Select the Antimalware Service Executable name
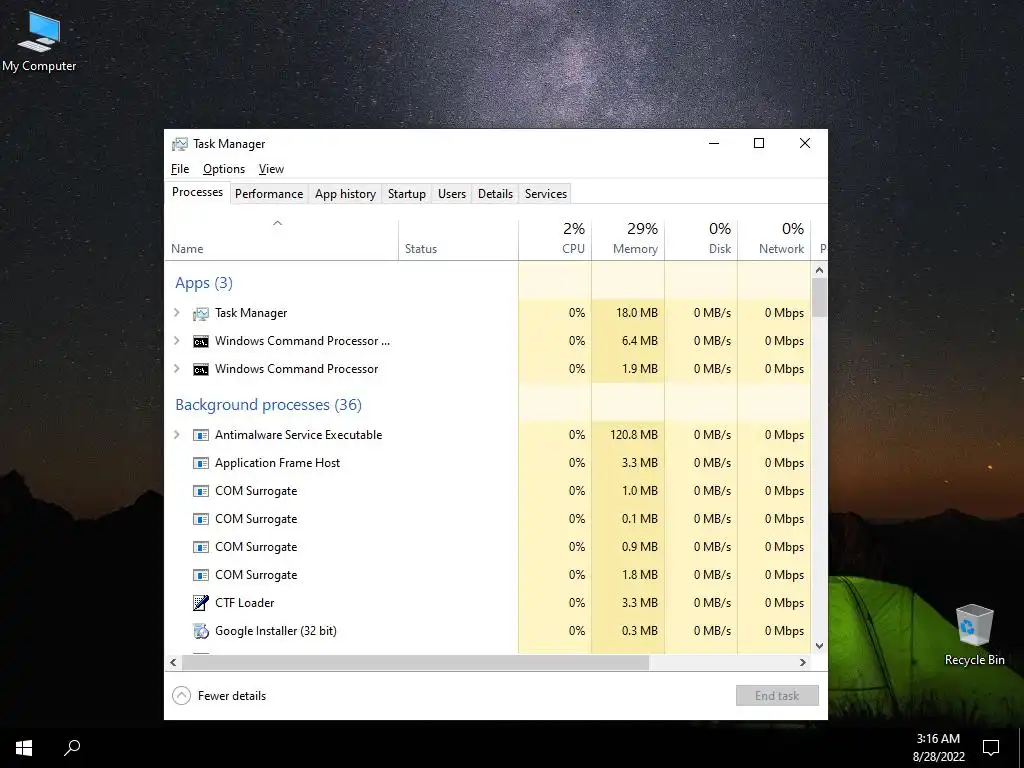This screenshot has height=768, width=1024. click(298, 435)
